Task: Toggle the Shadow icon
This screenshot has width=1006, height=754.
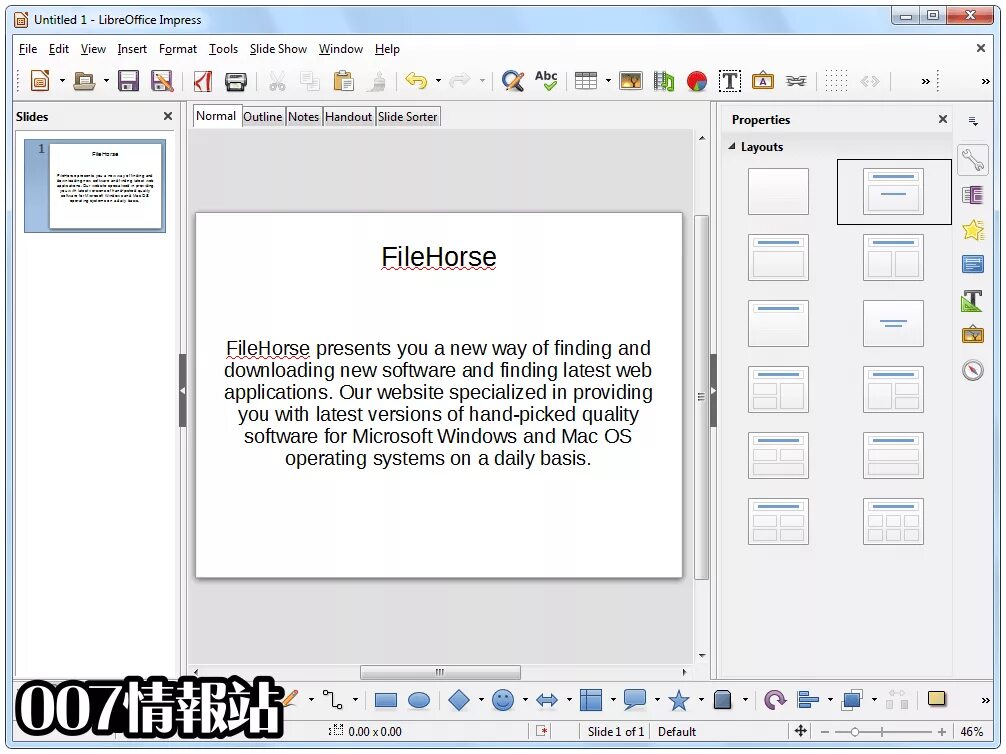Action: (936, 699)
